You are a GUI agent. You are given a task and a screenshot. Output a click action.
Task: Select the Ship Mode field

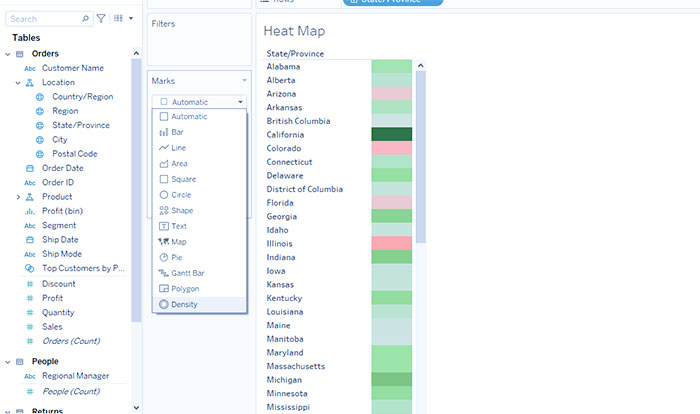point(62,254)
